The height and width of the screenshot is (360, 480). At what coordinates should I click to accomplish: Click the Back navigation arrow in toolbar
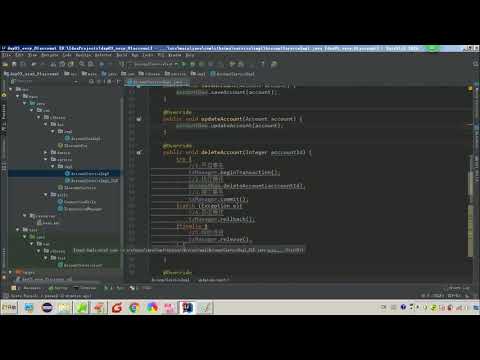101,64
